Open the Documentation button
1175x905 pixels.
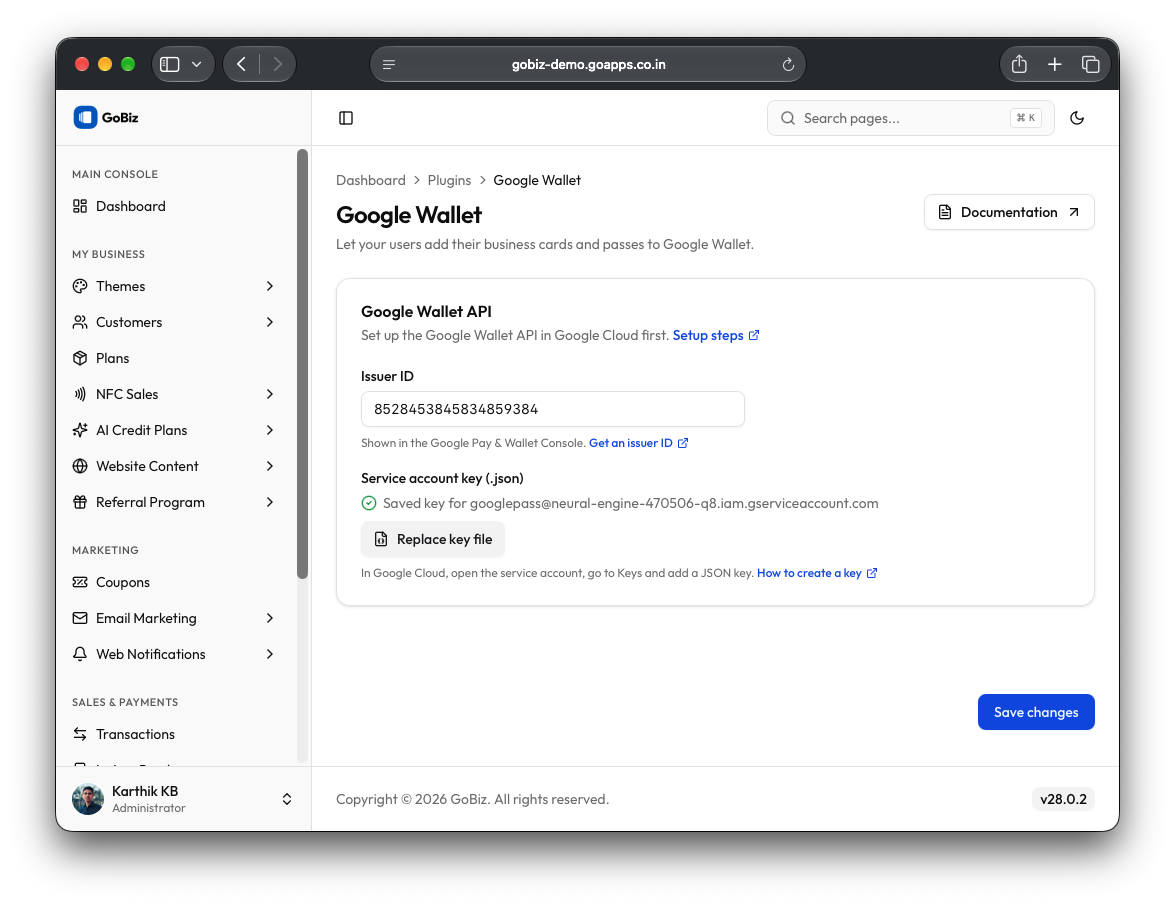coord(1009,213)
